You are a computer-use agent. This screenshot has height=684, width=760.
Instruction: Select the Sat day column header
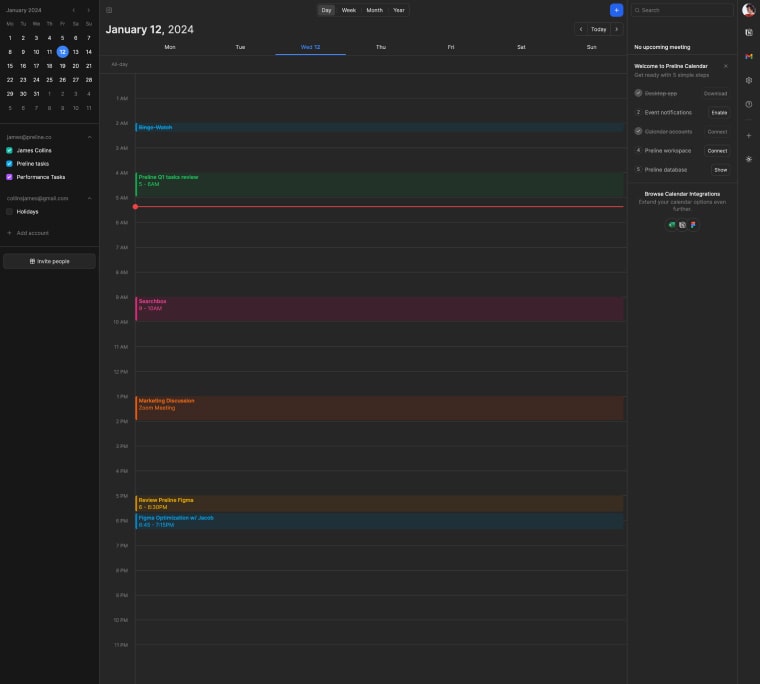[522, 47]
